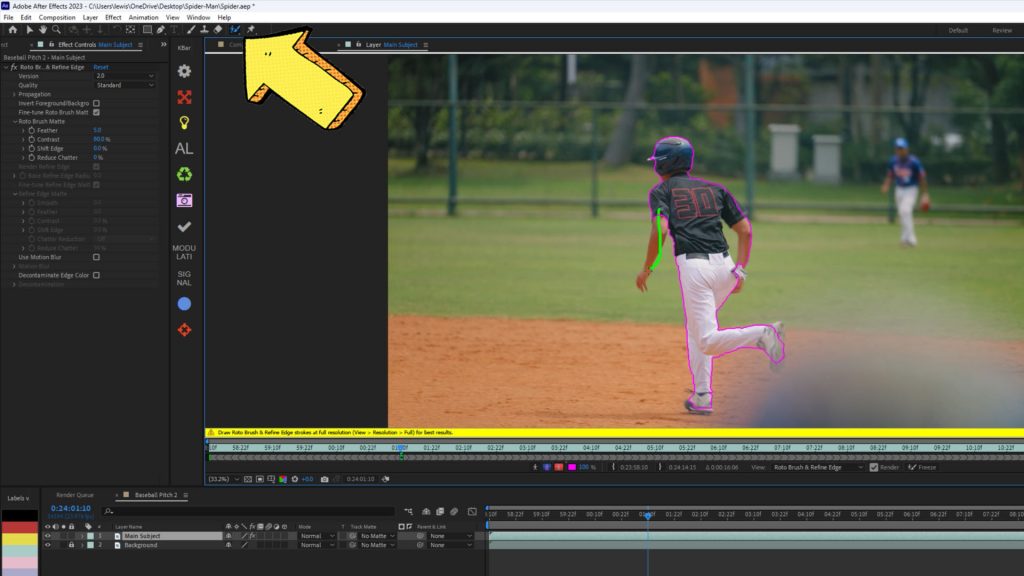Click the timeline search field
The image size is (1024, 576).
tap(251, 511)
